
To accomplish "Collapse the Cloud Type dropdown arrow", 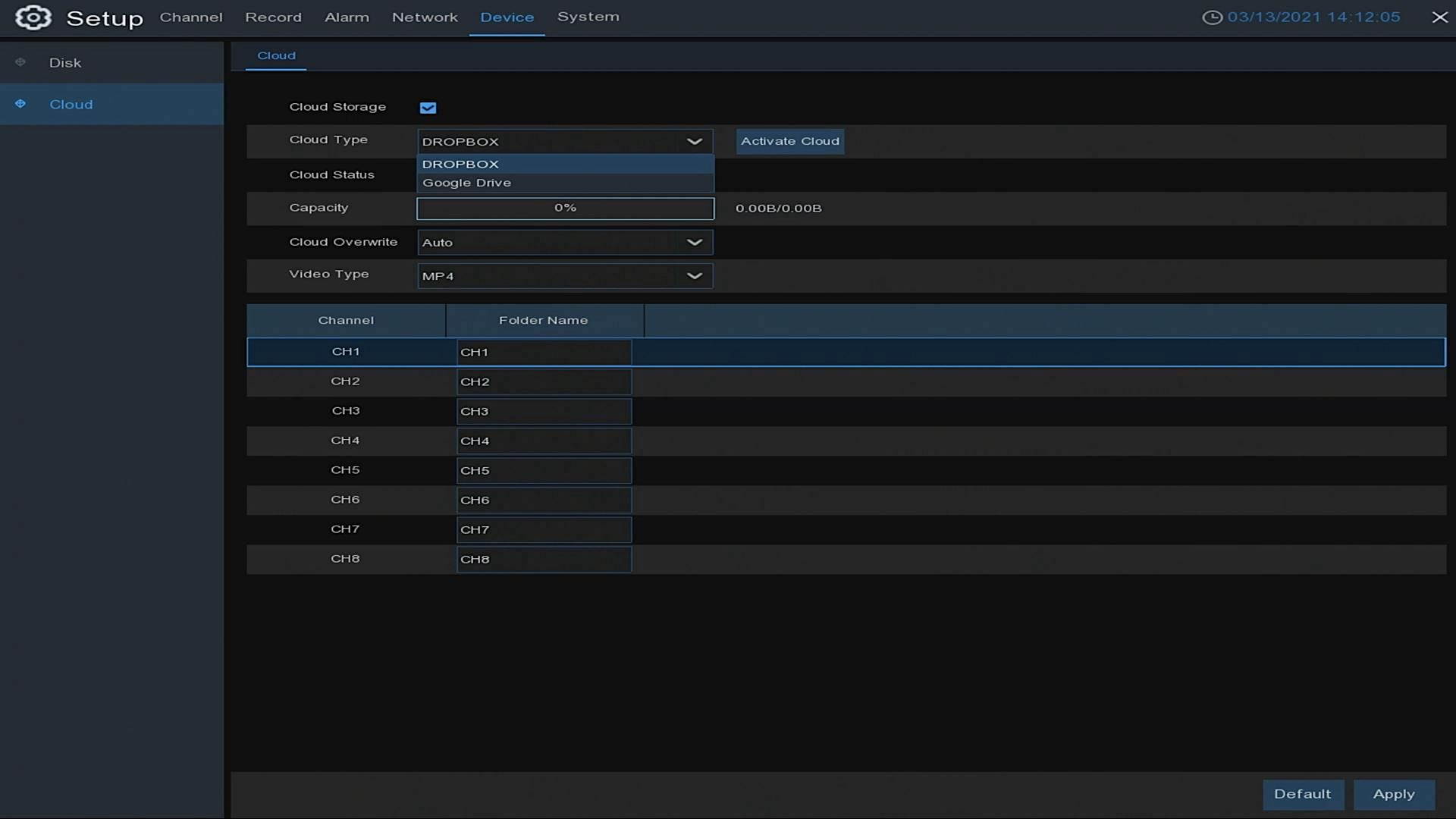I will coord(694,142).
